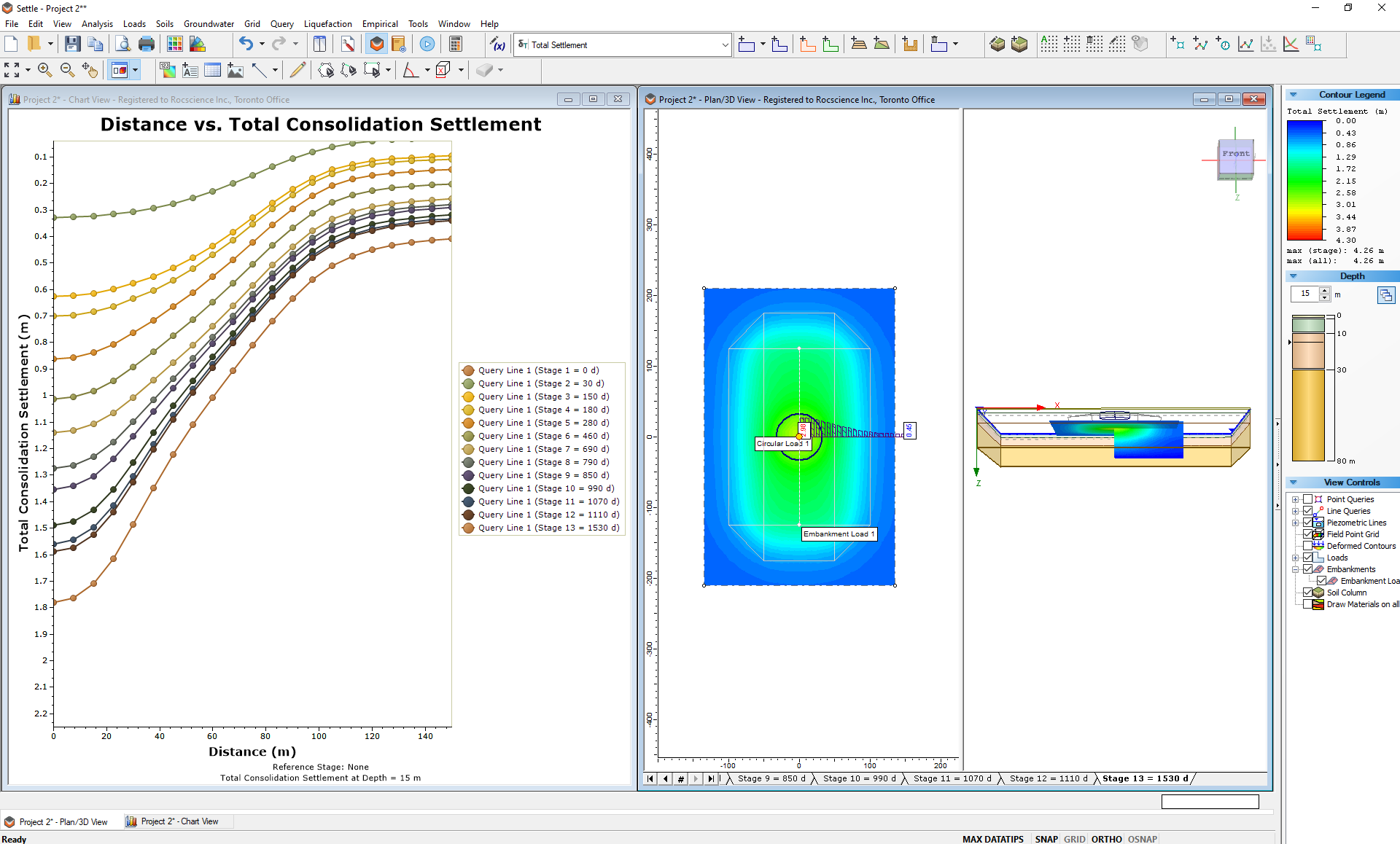
Task: Open the Groundwater menu
Action: [209, 24]
